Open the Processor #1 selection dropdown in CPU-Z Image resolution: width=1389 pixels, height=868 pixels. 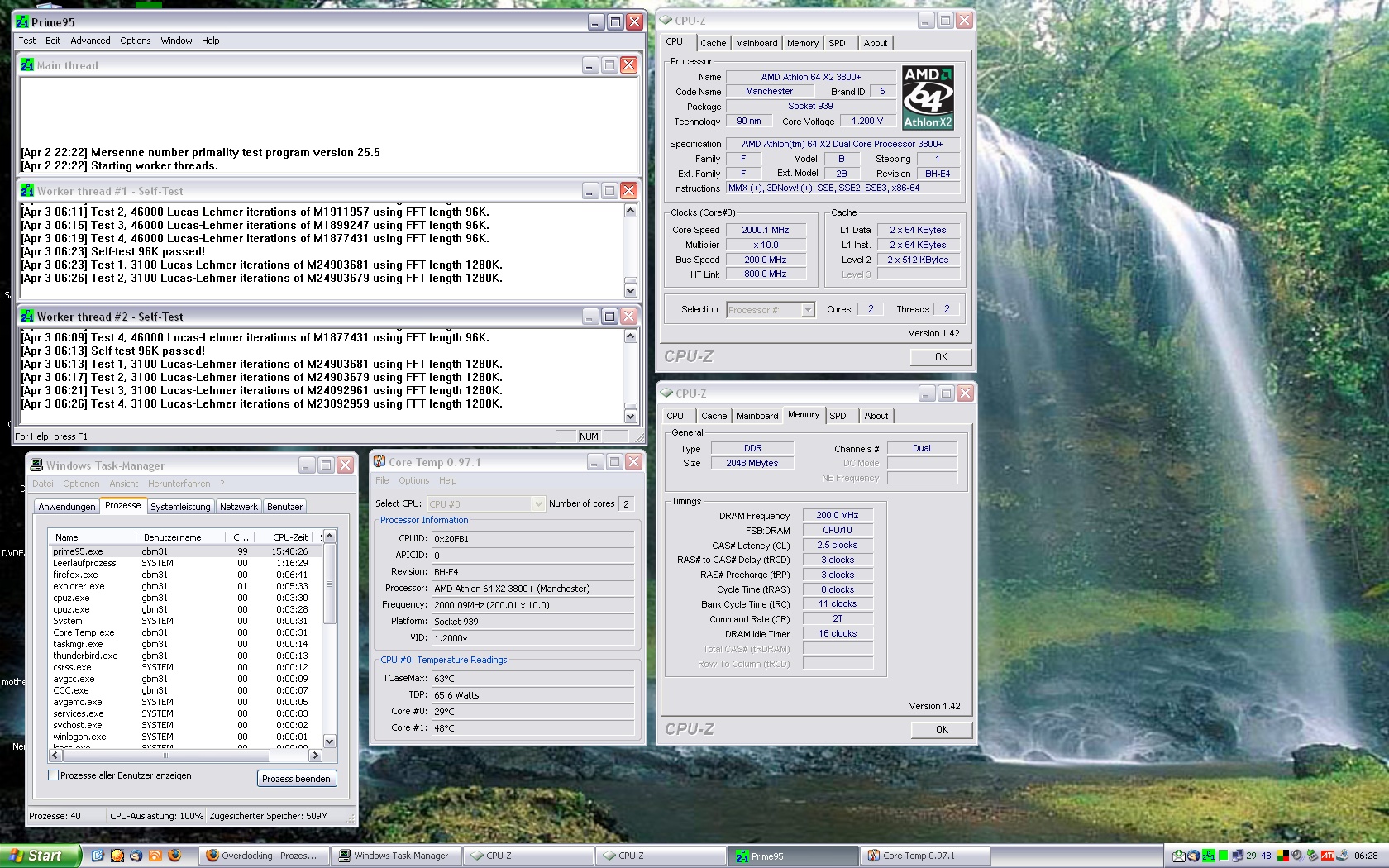coord(808,310)
